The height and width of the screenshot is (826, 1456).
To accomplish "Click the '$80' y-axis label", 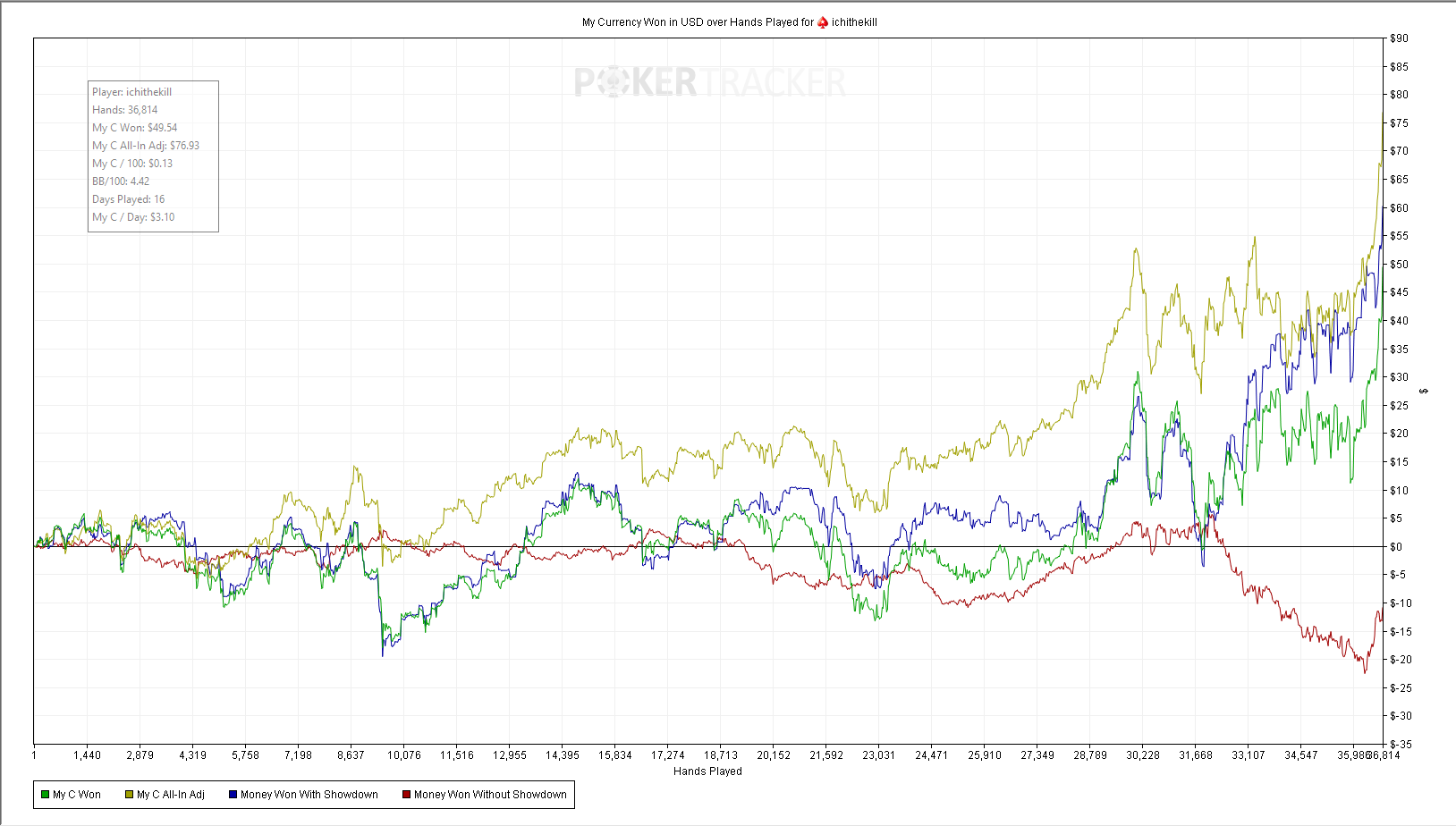I will [x=1399, y=95].
